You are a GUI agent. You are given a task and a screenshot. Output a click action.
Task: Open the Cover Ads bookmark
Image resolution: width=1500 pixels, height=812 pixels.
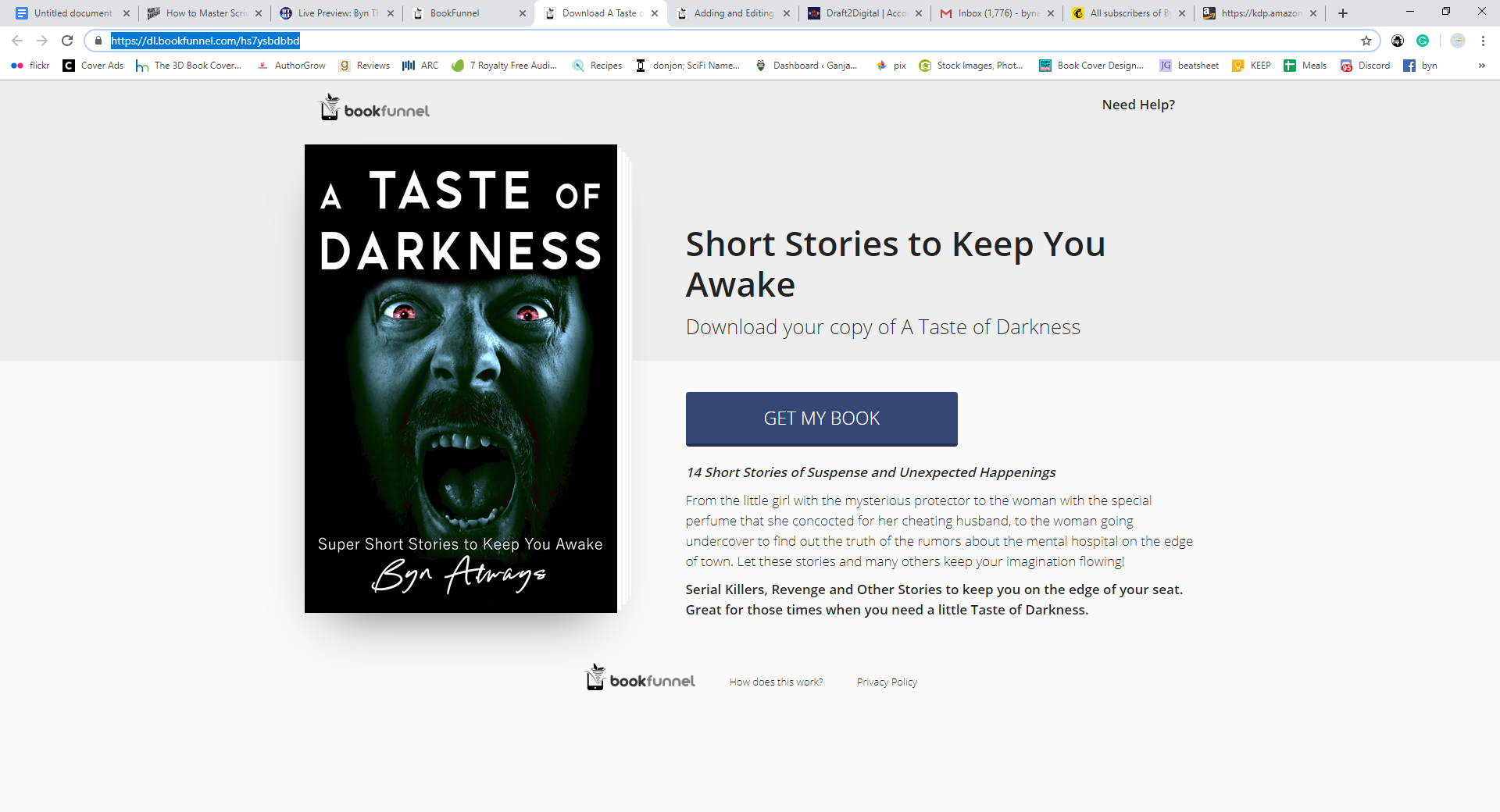pyautogui.click(x=93, y=66)
